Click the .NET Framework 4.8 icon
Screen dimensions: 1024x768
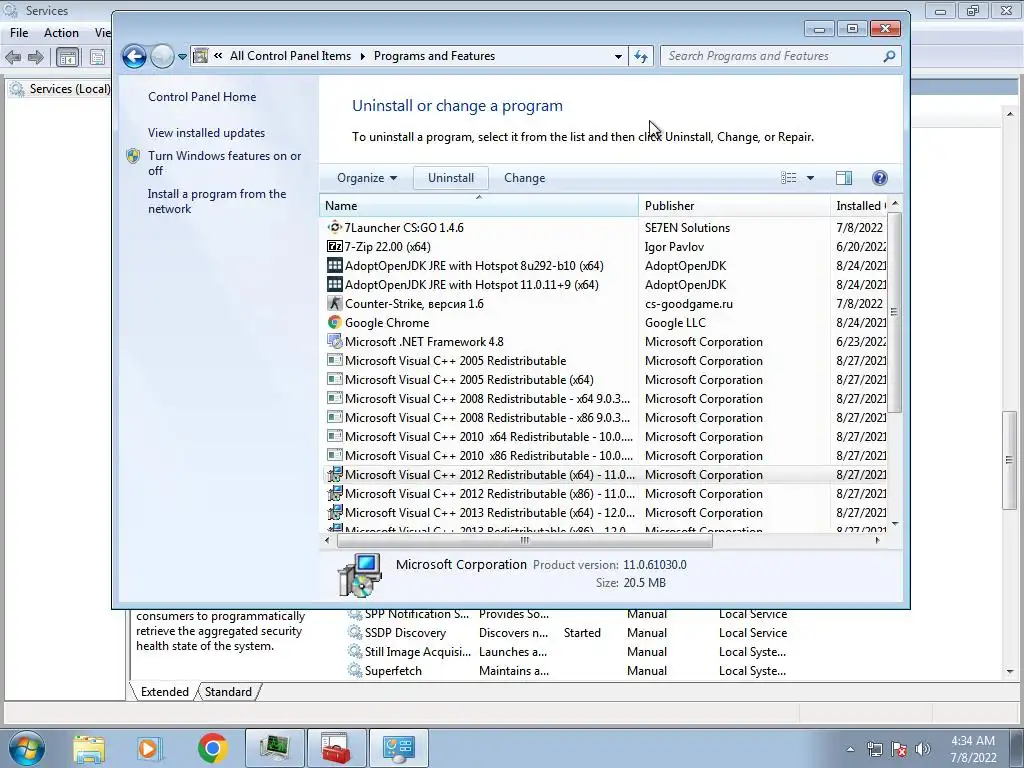(x=334, y=341)
